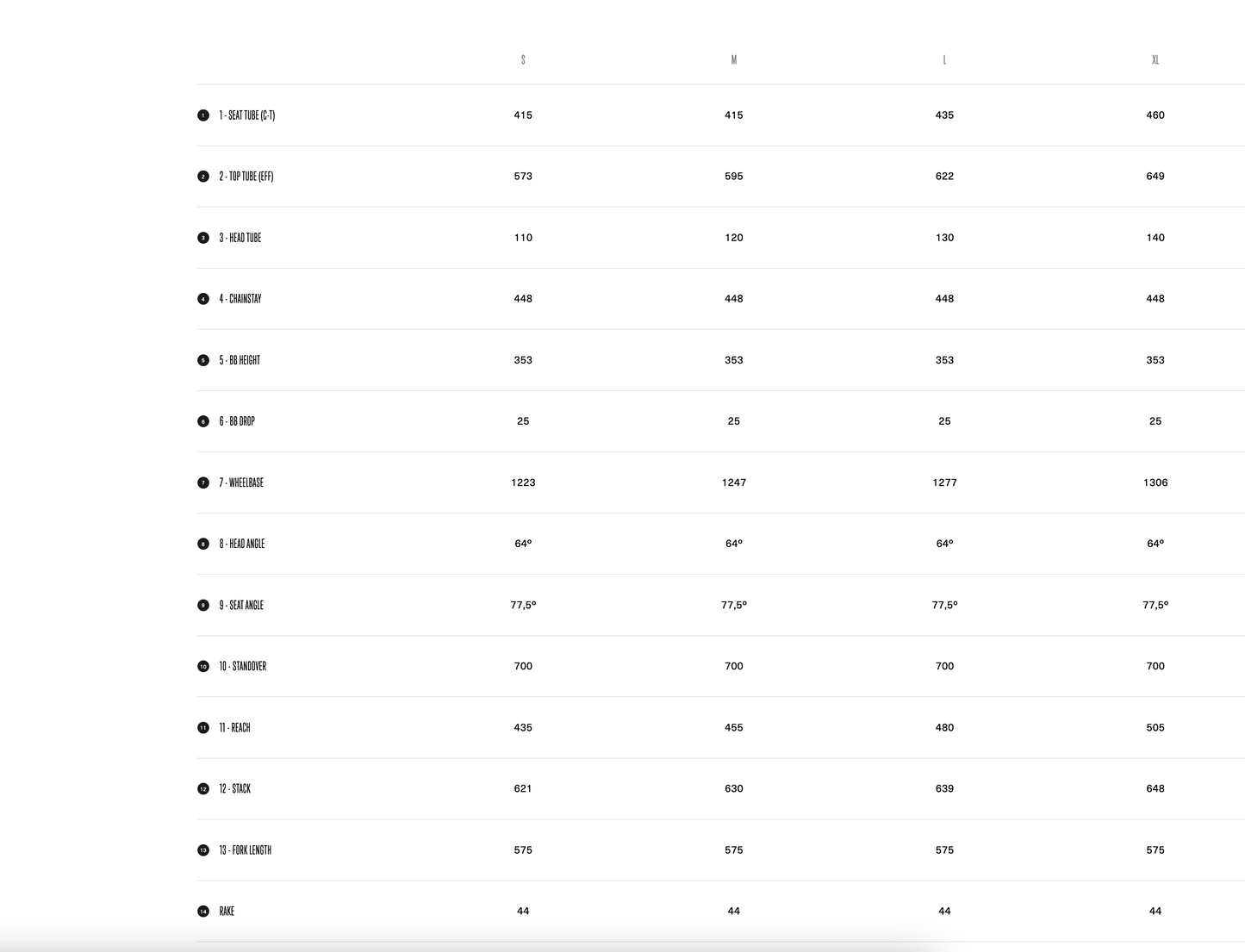Click the number 7 Wheelbase bullet icon
1245x952 pixels.
[203, 482]
